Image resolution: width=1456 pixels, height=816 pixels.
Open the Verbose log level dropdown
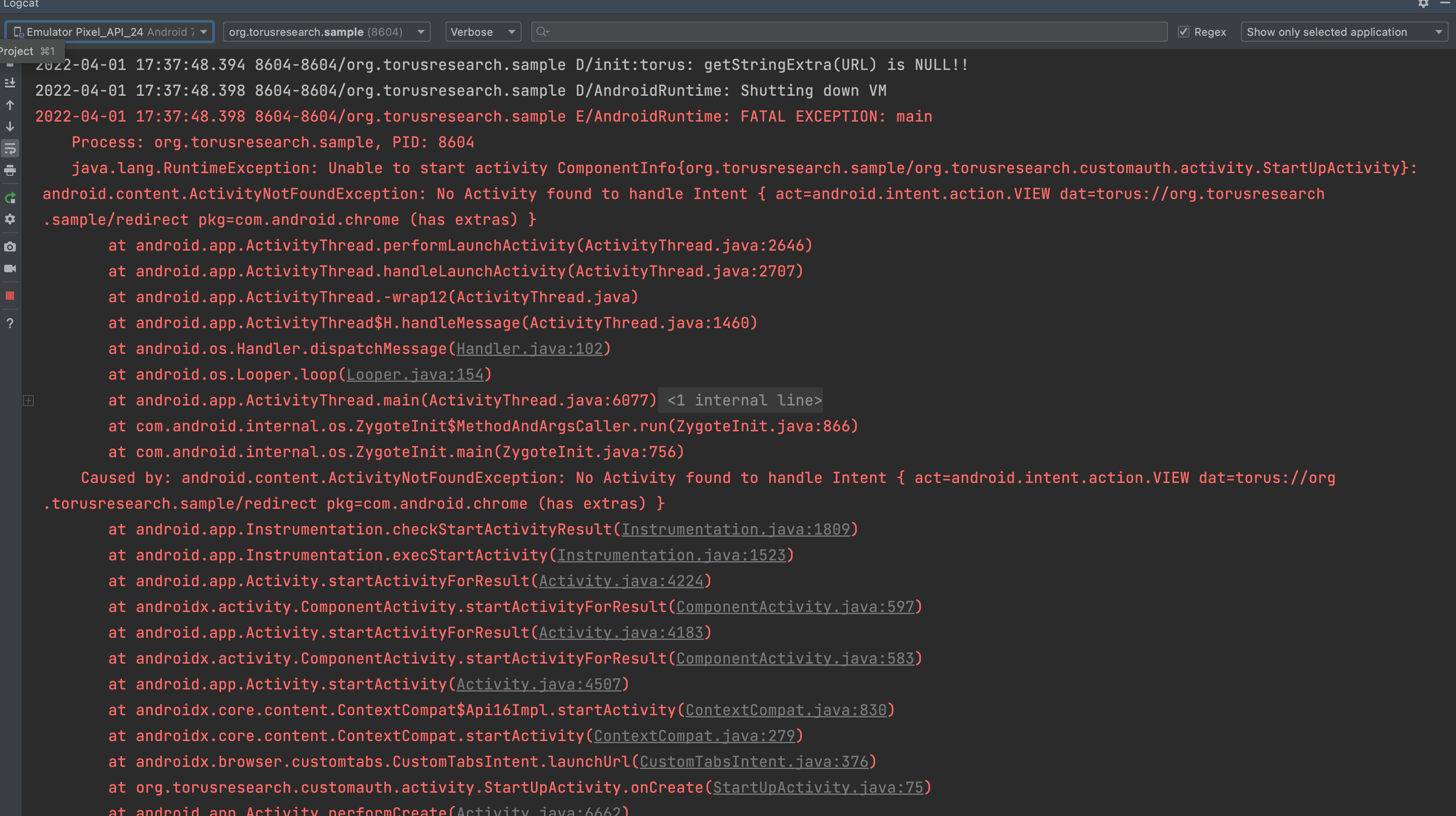(483, 32)
